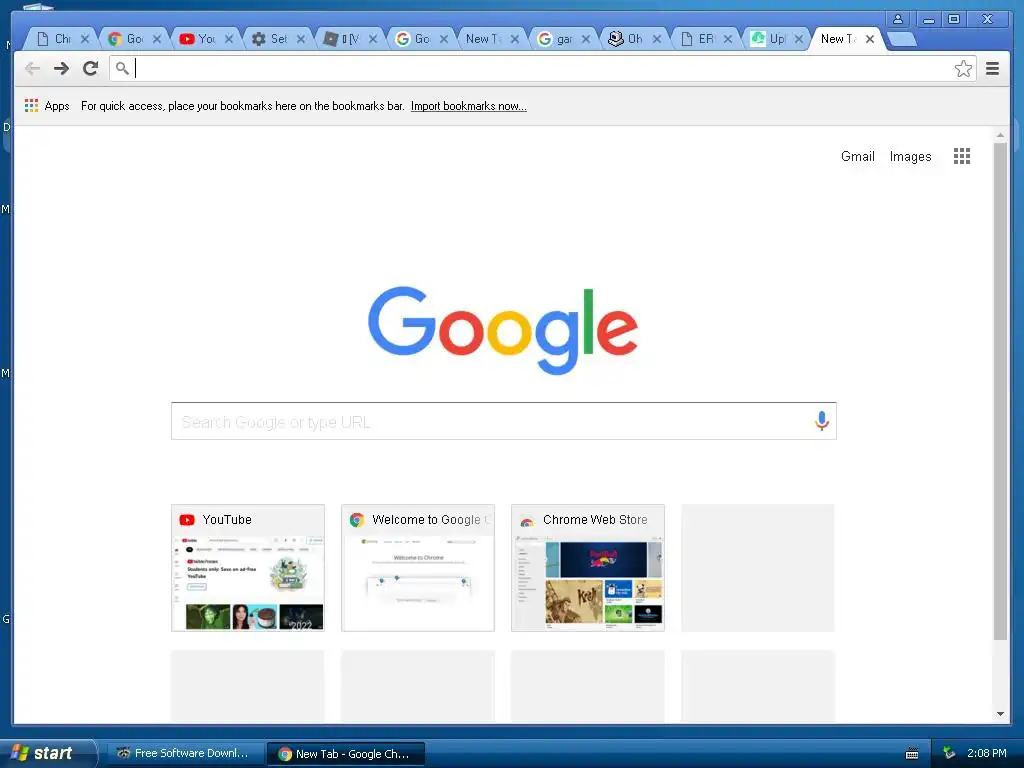Click the Google search box
The image size is (1024, 768).
[504, 421]
